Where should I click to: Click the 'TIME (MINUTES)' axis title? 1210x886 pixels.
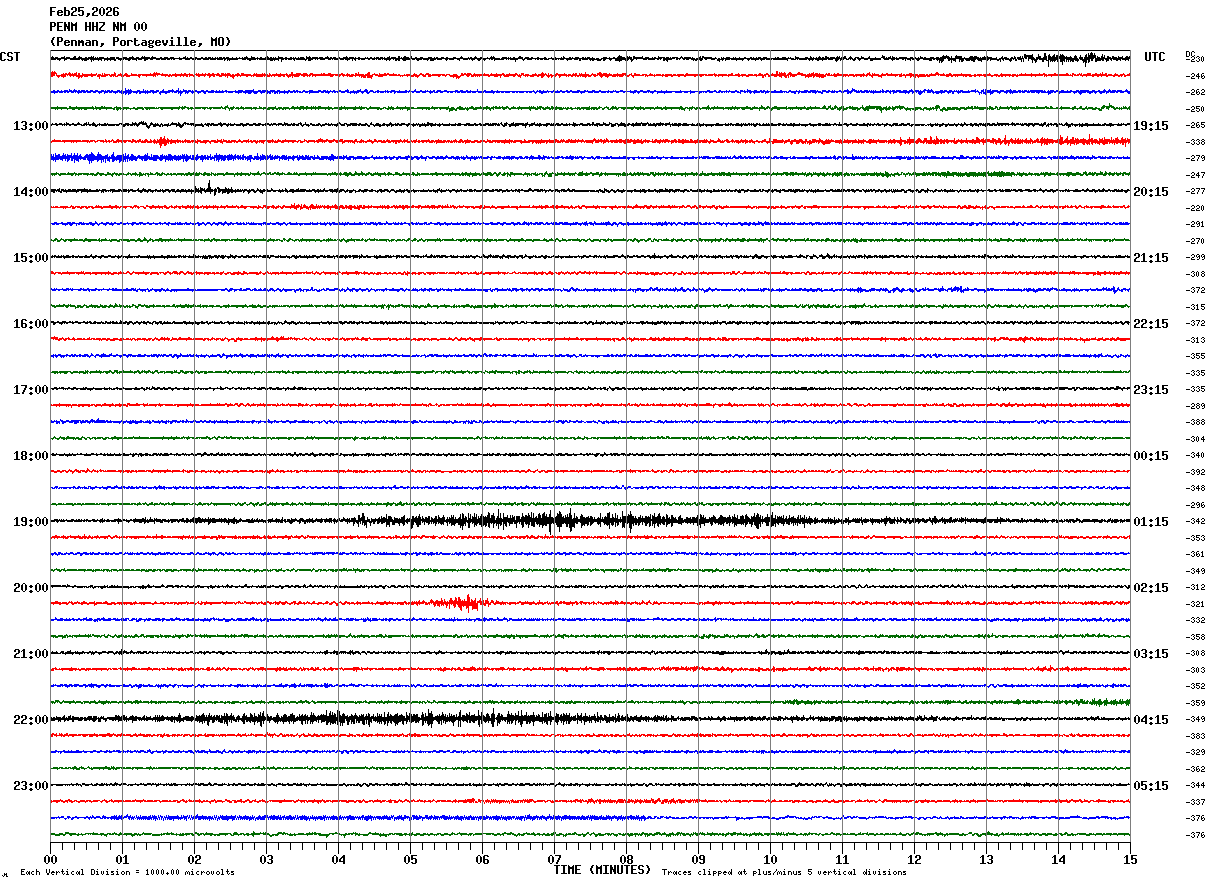pyautogui.click(x=602, y=870)
